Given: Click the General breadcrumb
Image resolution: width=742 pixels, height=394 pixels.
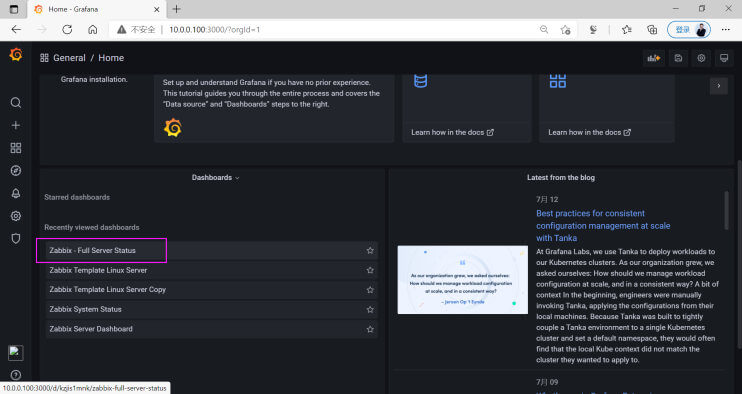Looking at the screenshot, I should 69,58.
